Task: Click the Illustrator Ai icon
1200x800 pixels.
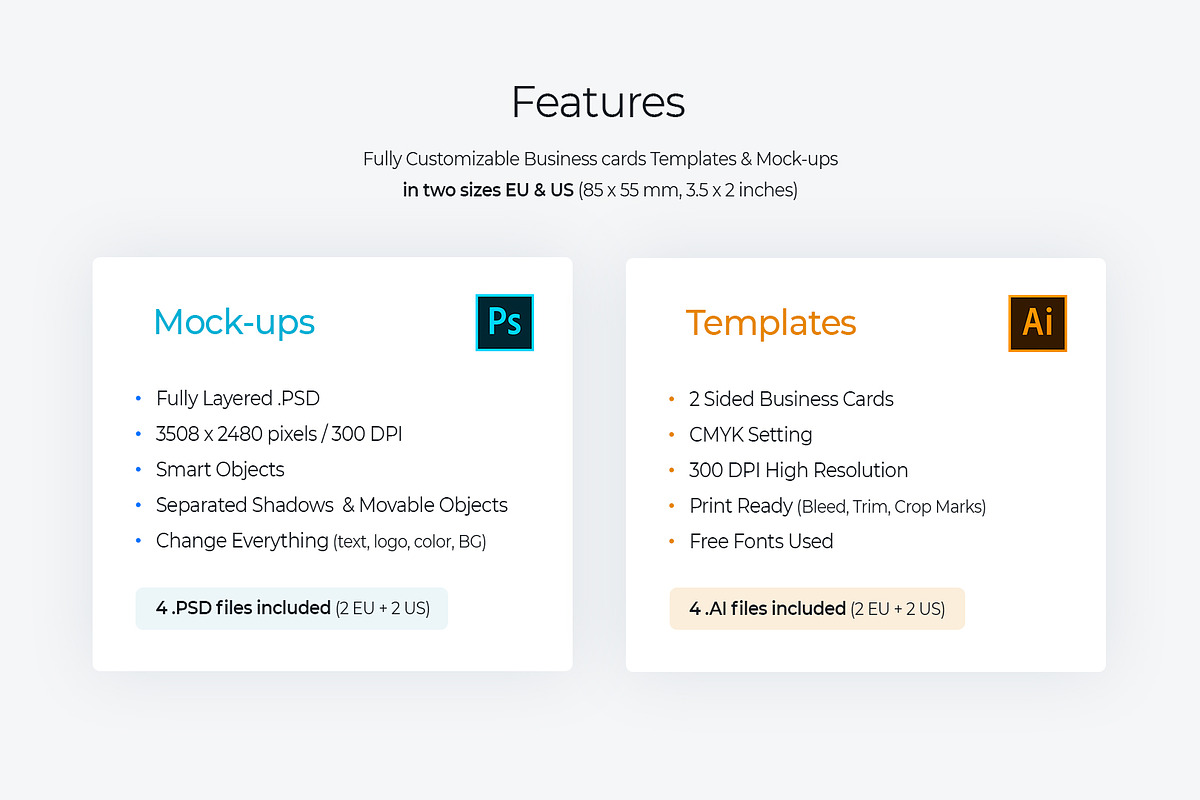Action: (x=1037, y=322)
